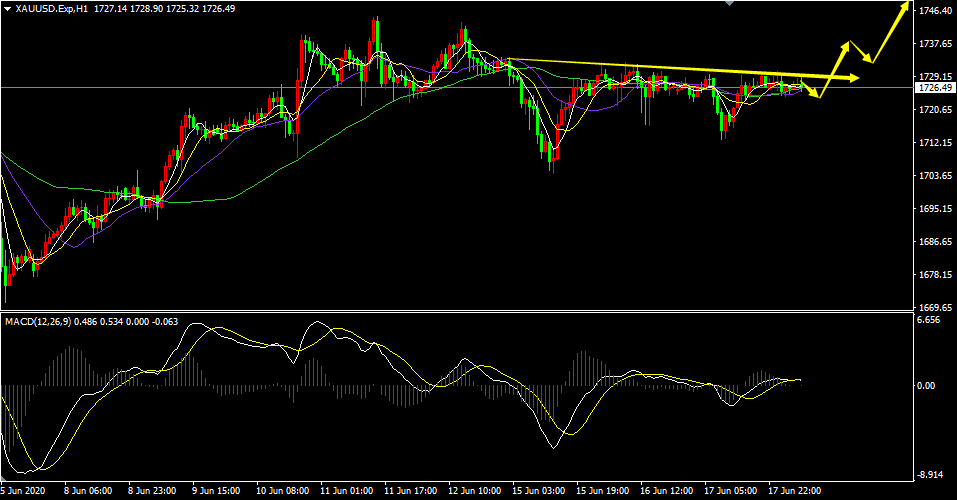This screenshot has height=500, width=957.
Task: Click the -8.914 value on MACD scale
Action: (929, 475)
